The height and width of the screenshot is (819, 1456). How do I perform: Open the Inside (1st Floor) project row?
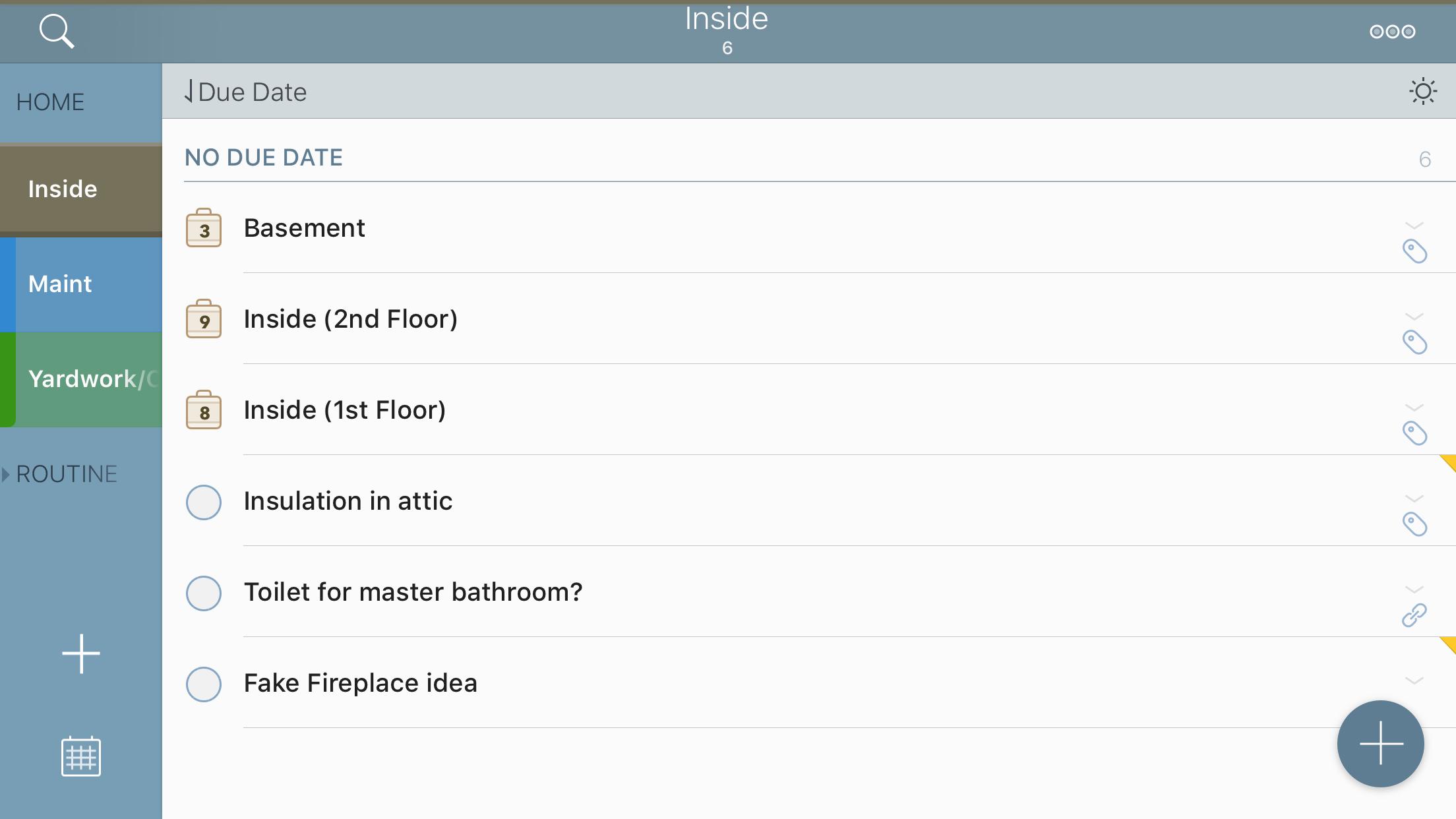tap(345, 410)
